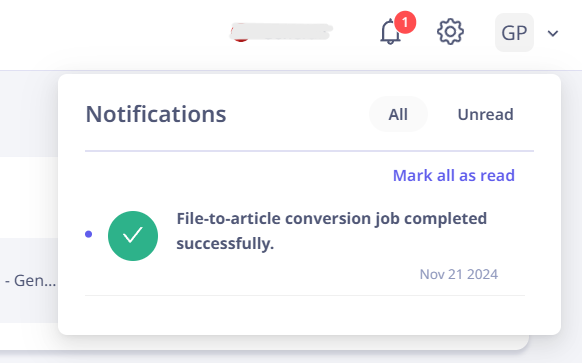
Task: Click the Nov 21 2024 notification date
Action: (x=459, y=274)
